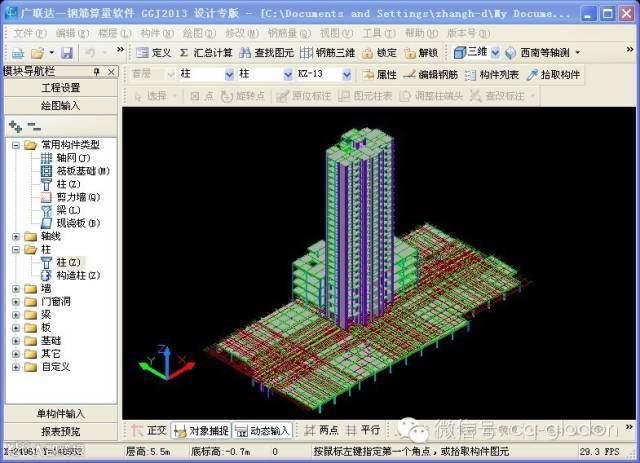The width and height of the screenshot is (640, 463).
Task: Collapse the 常用构件类型 folder
Action: (x=16, y=145)
